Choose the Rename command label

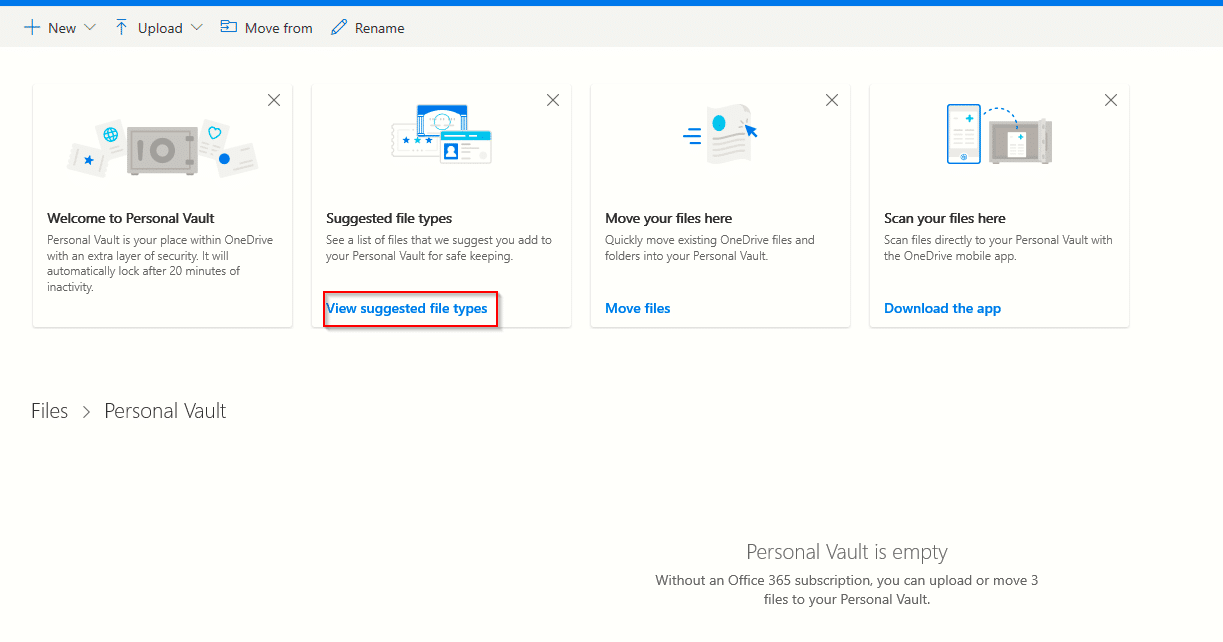pos(380,28)
